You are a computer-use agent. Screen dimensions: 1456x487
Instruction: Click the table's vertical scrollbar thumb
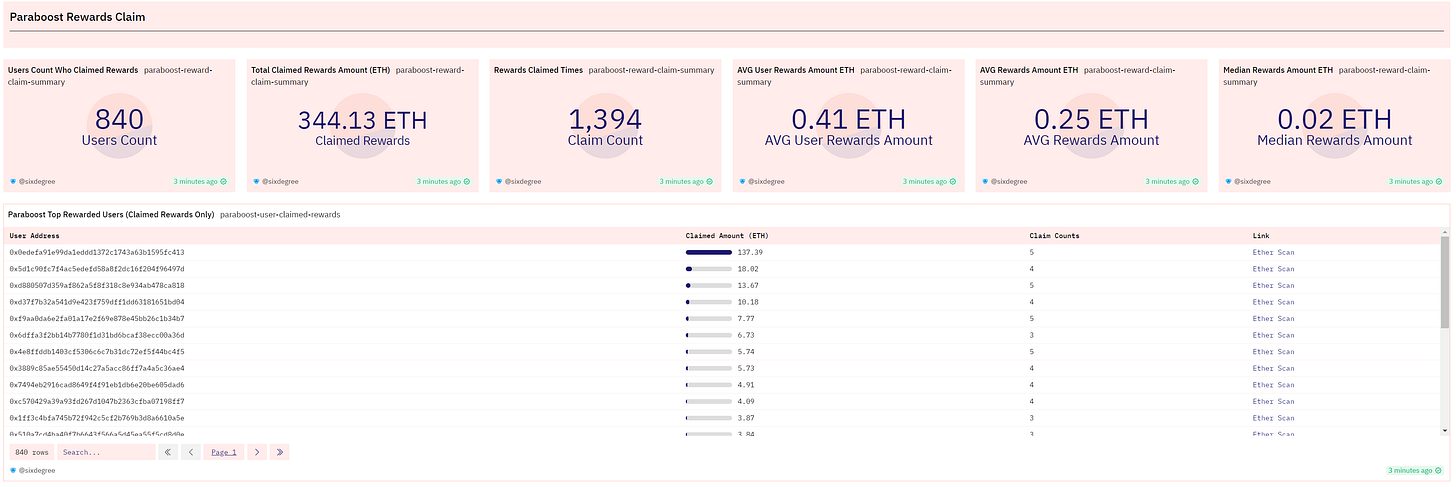(x=1444, y=283)
